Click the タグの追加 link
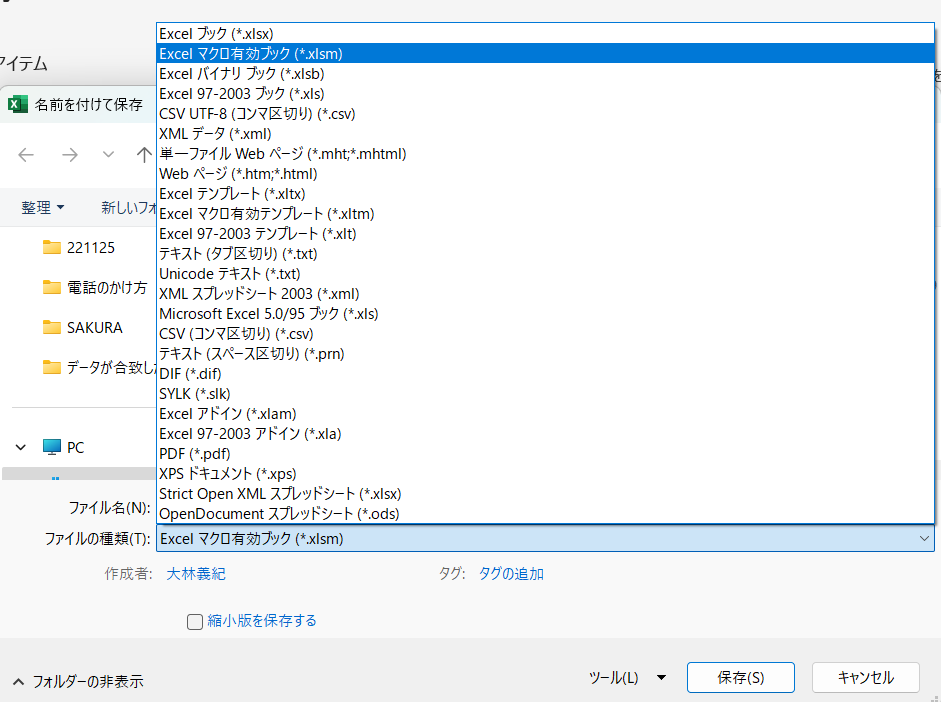This screenshot has width=941, height=702. [511, 573]
